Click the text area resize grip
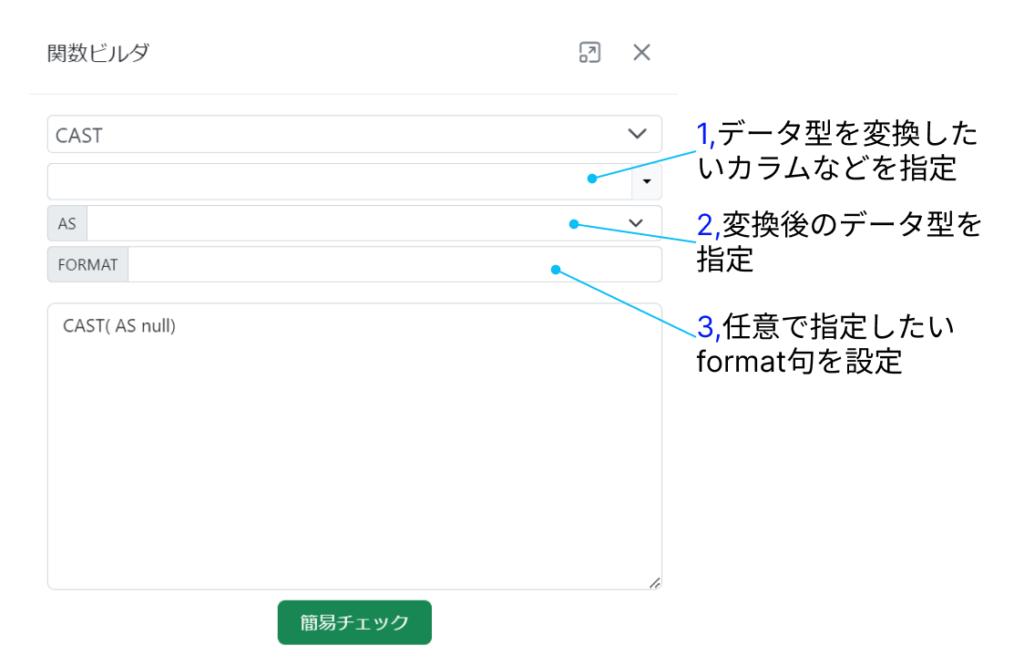This screenshot has width=1024, height=656. 654,582
